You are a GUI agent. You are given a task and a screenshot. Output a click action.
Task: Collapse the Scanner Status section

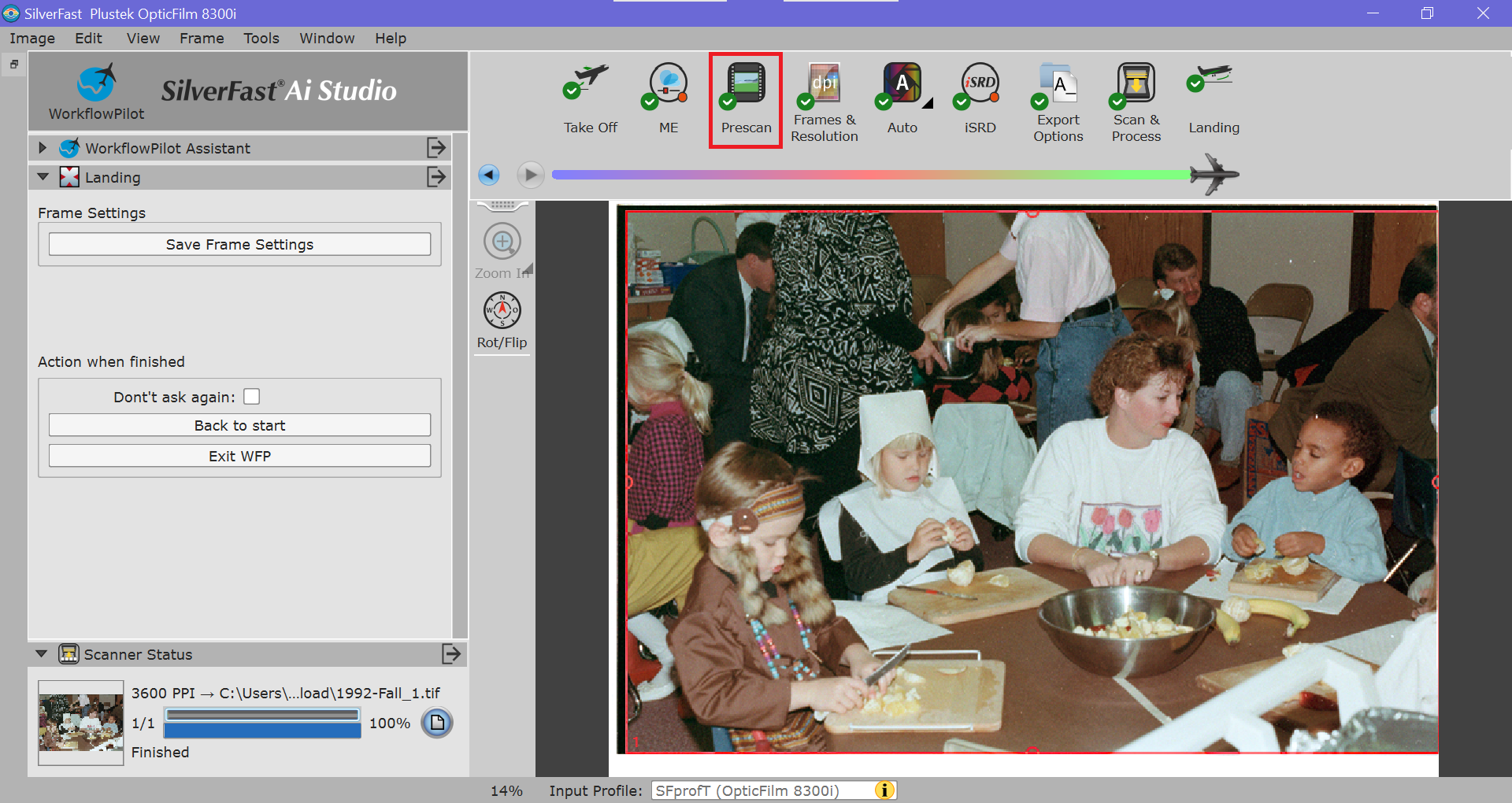coord(42,653)
